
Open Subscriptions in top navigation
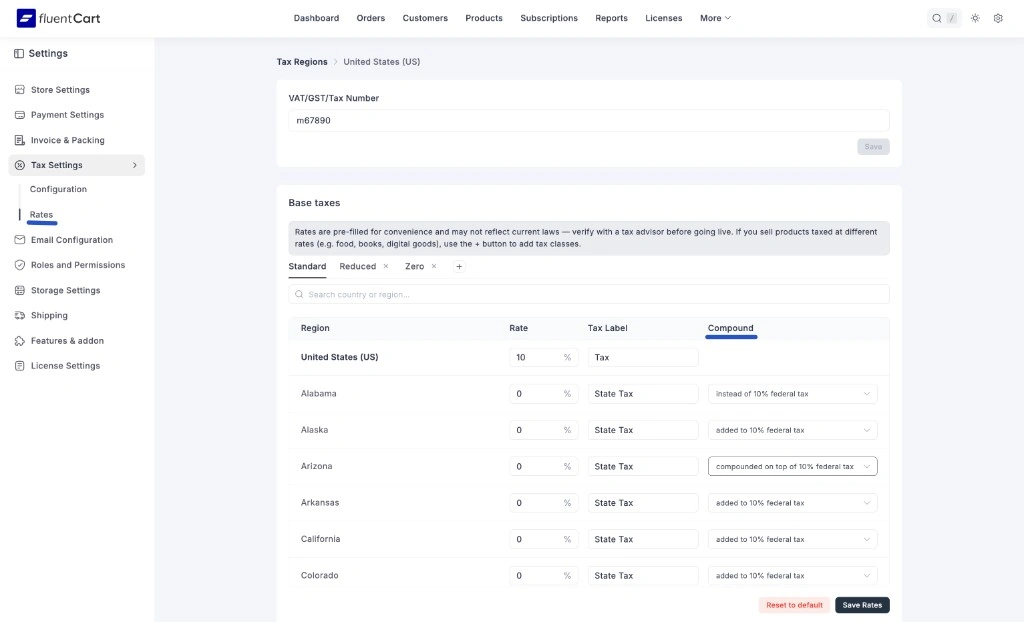pyautogui.click(x=549, y=18)
